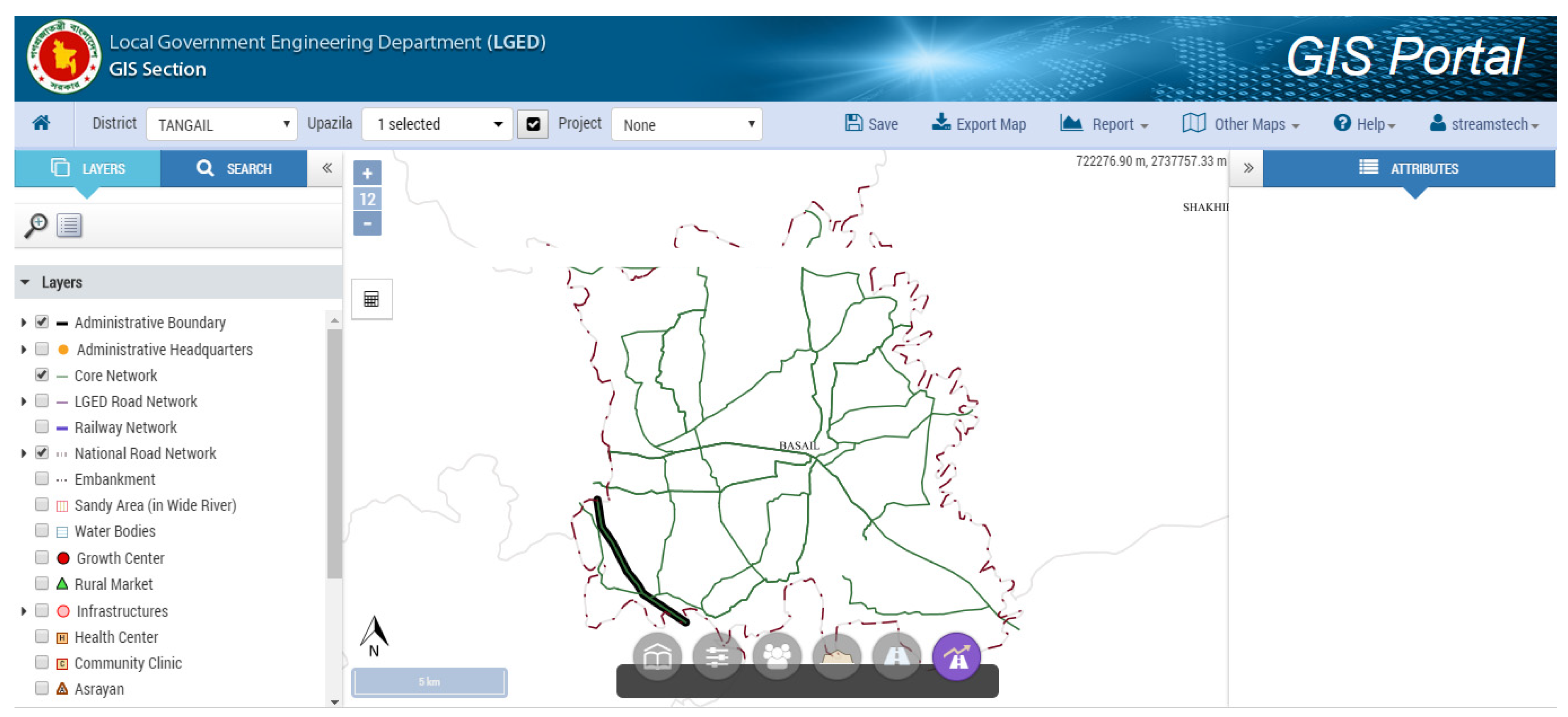Open the Project dropdown set to None
This screenshot has width=1568, height=717.
[686, 125]
